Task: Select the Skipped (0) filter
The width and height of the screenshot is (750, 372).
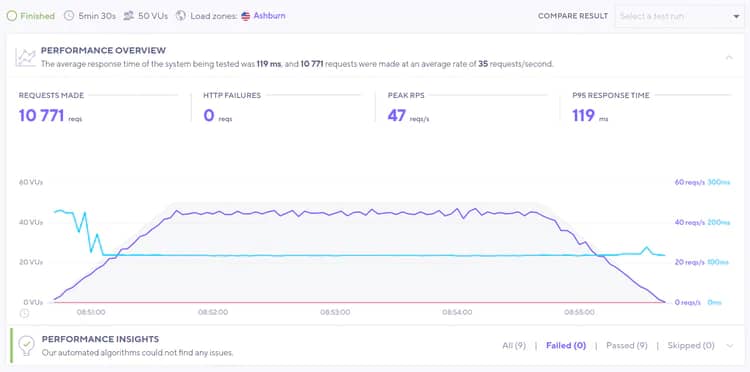Action: coord(691,345)
